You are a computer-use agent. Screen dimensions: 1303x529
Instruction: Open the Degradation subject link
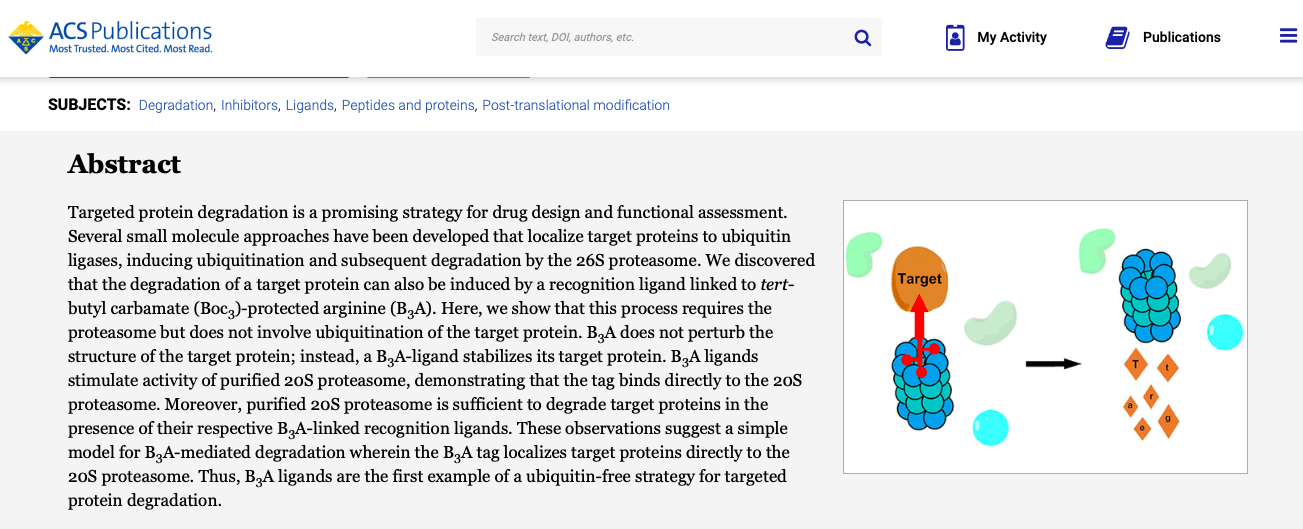click(175, 105)
